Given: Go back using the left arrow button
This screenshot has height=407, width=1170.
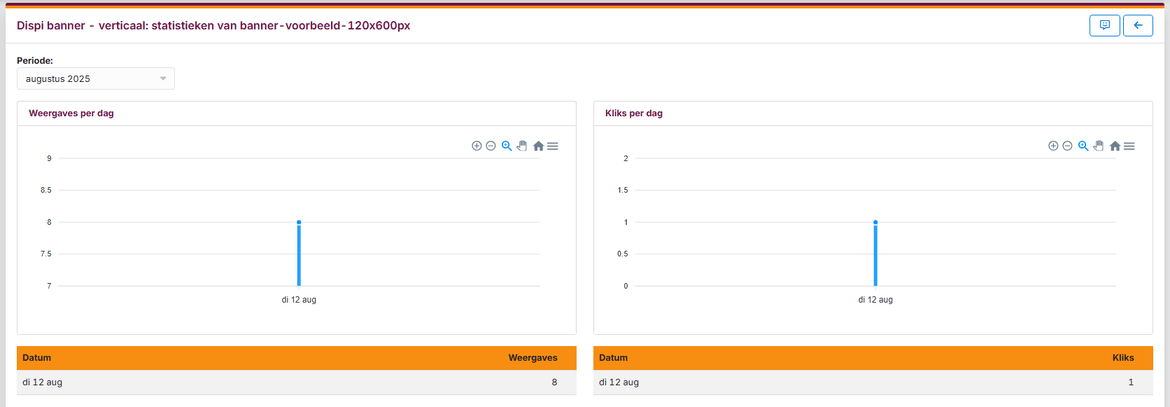Looking at the screenshot, I should coord(1138,26).
